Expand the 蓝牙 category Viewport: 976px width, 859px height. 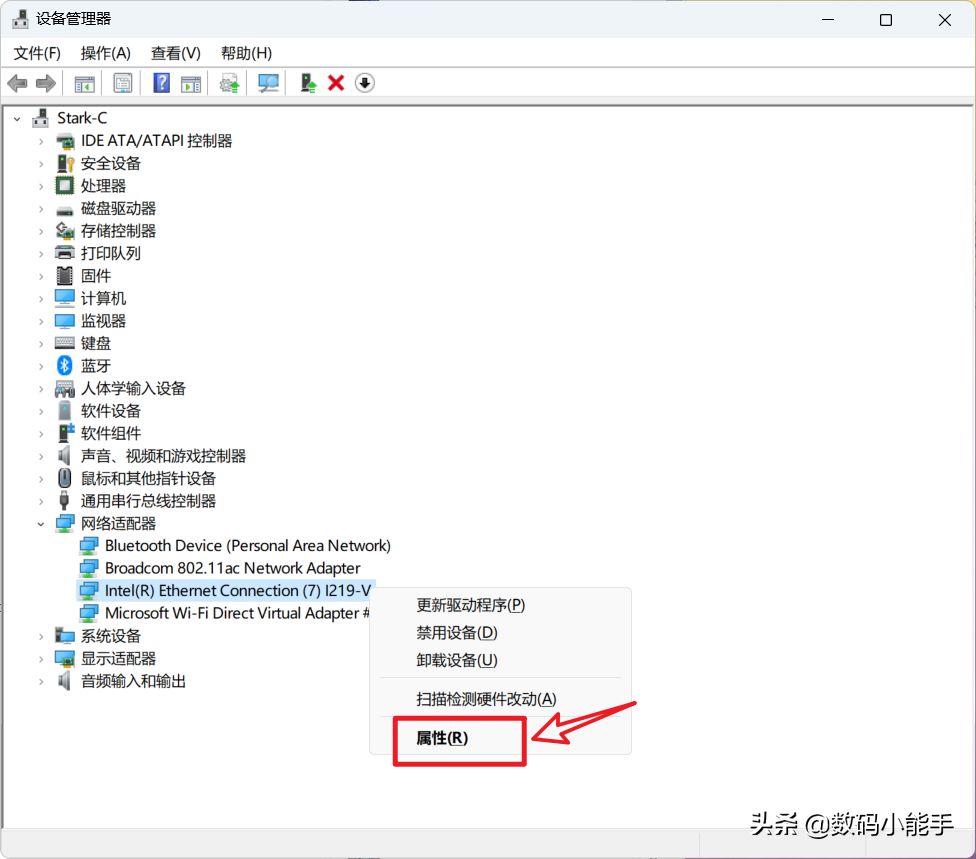pos(41,366)
